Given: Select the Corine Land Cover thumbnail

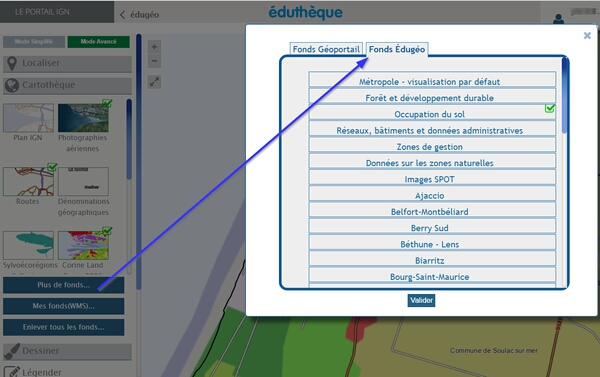Looking at the screenshot, I should (x=83, y=245).
